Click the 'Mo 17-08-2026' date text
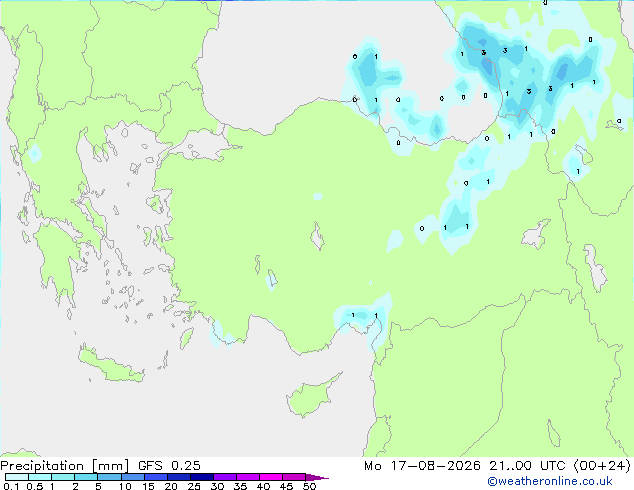Screen dimensions: 634x490 (x=422, y=466)
